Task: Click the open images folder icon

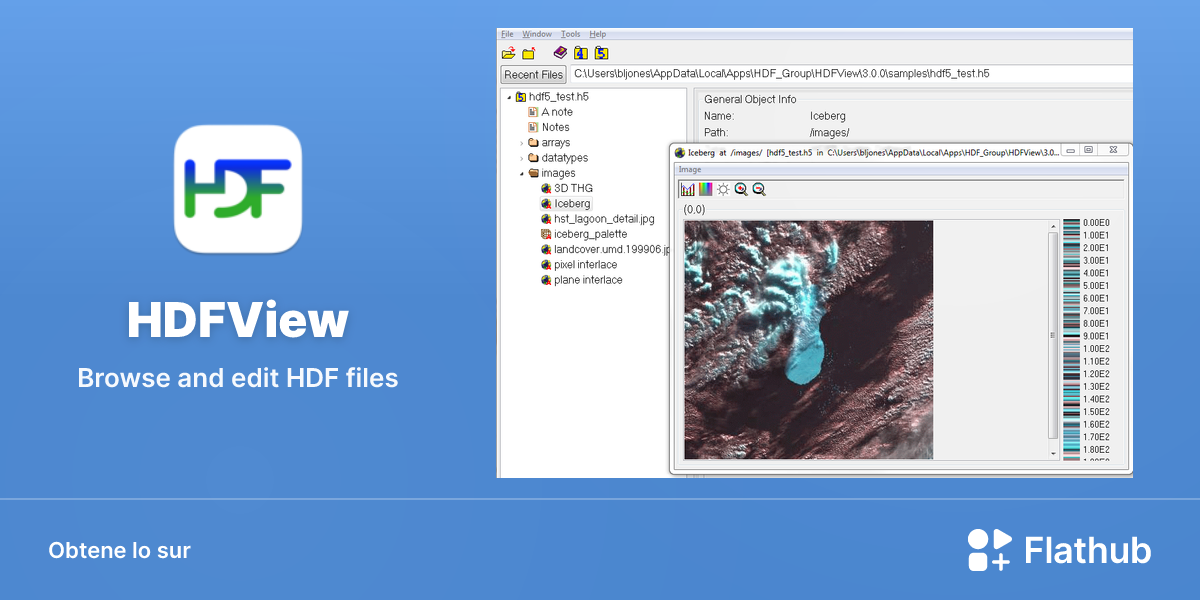Action: (x=533, y=173)
